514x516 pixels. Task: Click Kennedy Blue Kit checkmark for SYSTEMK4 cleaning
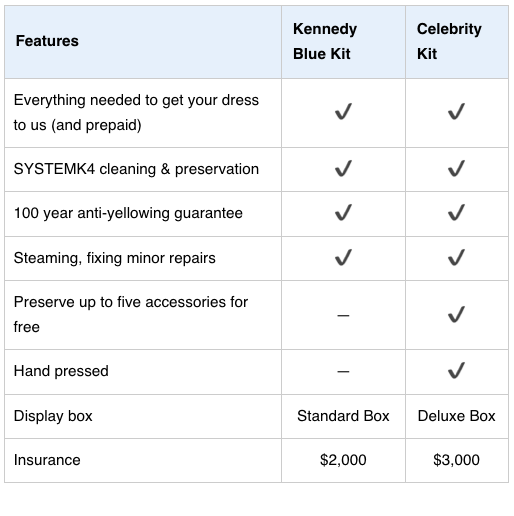coord(343,169)
